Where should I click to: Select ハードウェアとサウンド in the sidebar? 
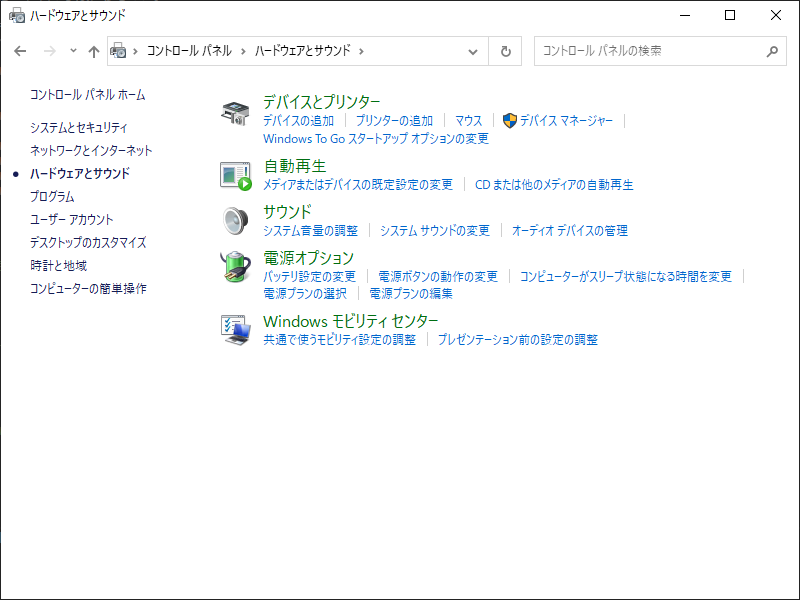tap(80, 173)
